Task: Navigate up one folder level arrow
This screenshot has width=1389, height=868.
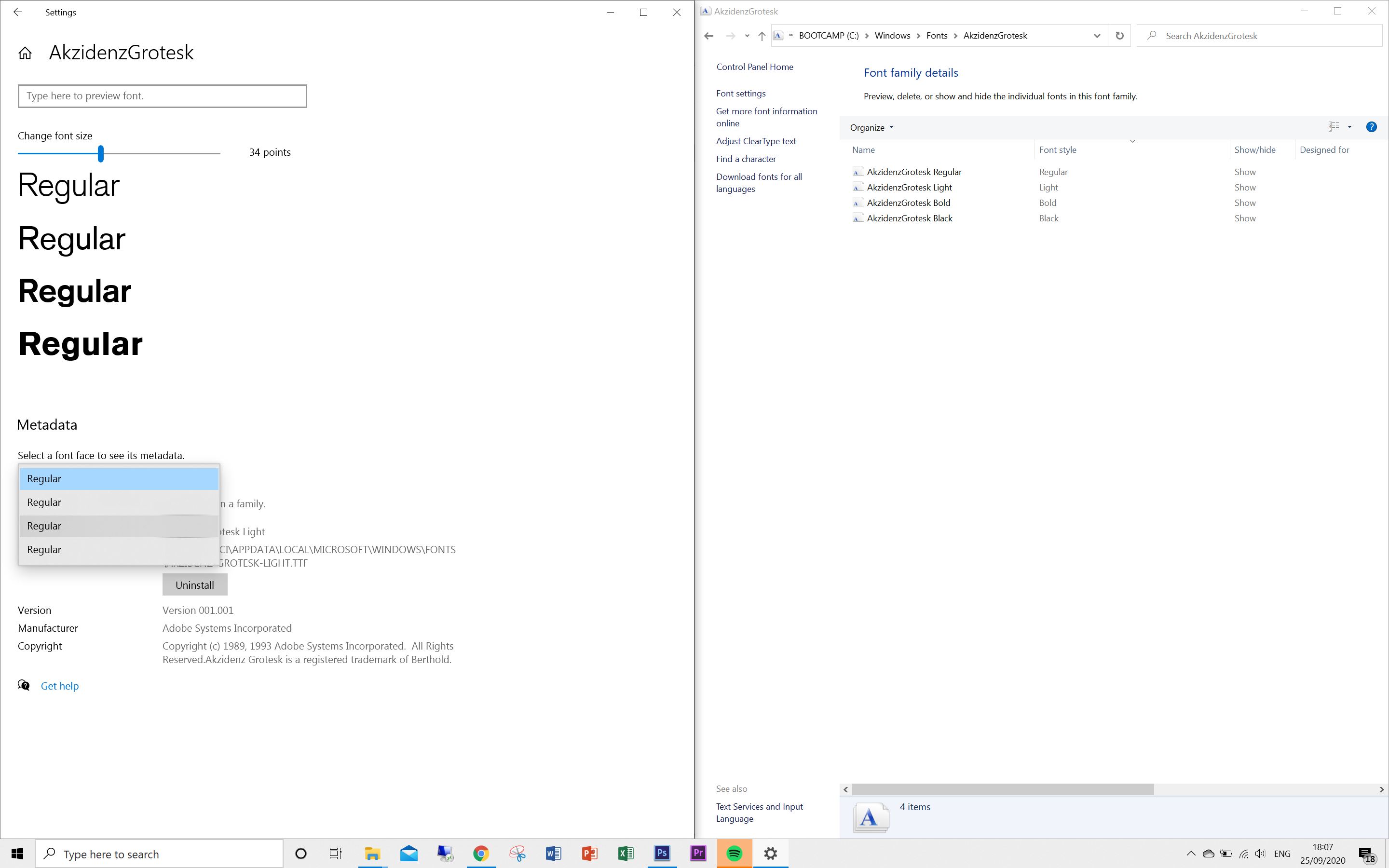Action: 762,36
